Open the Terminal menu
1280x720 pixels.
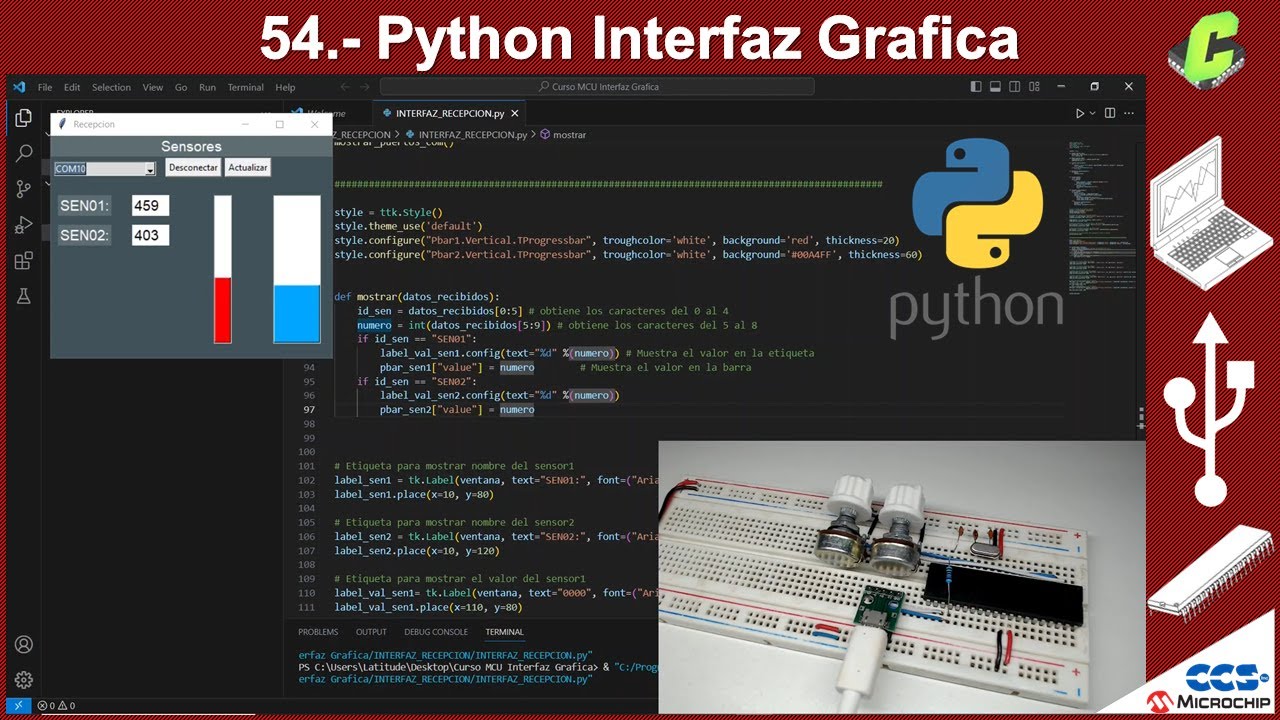click(245, 87)
